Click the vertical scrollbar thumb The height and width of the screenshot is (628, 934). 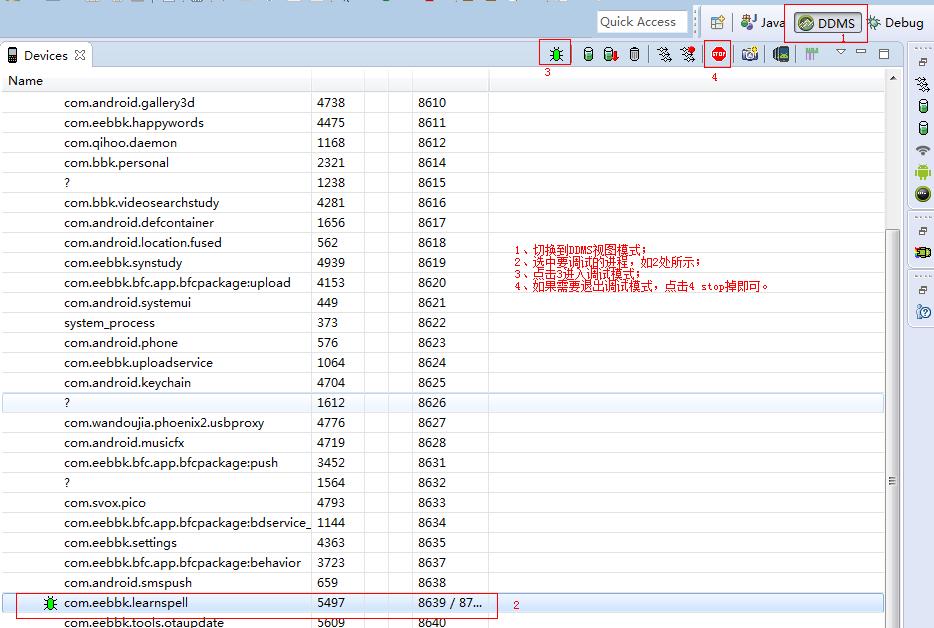[892, 429]
